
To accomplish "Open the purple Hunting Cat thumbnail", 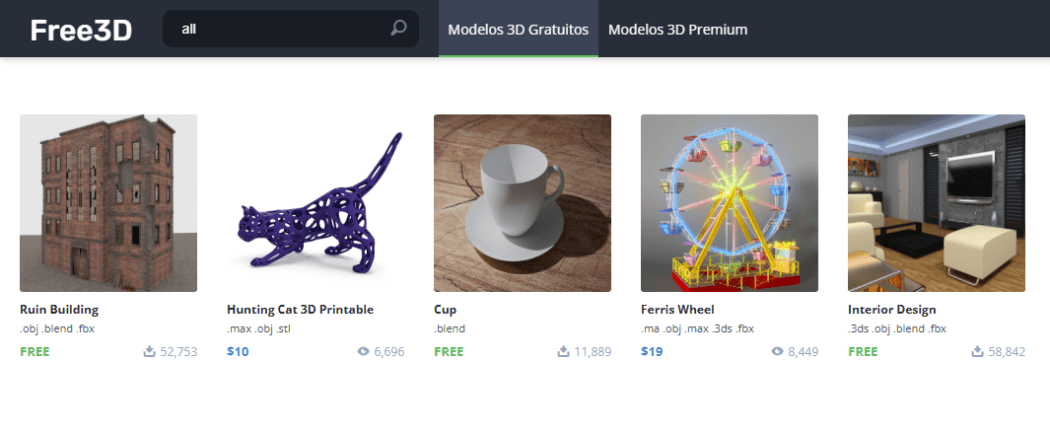I will (315, 203).
